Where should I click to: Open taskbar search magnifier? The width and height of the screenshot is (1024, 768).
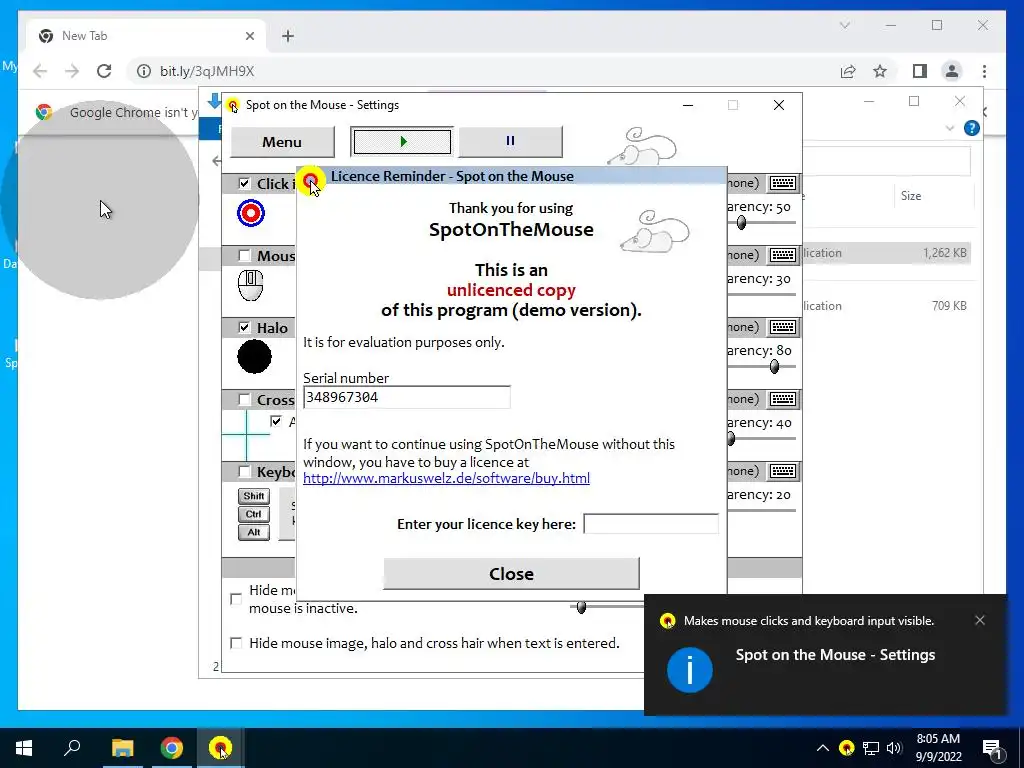pos(72,748)
